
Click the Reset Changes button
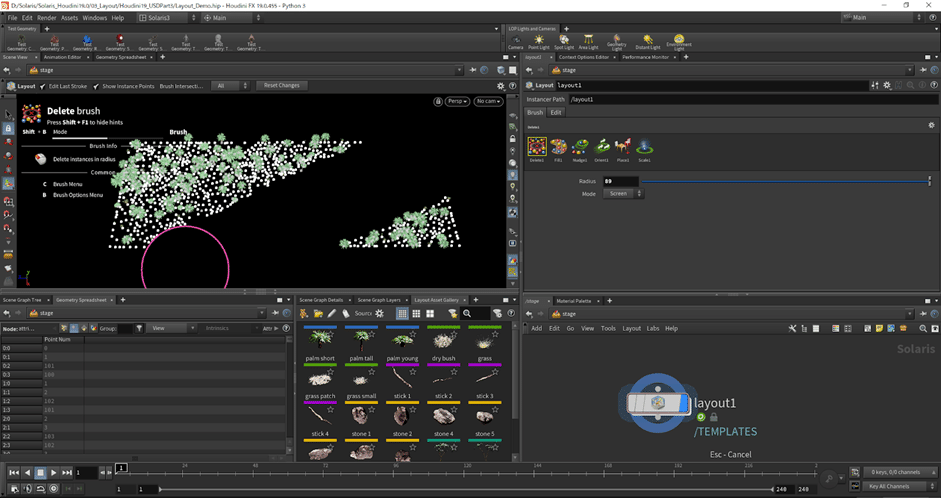click(x=281, y=86)
